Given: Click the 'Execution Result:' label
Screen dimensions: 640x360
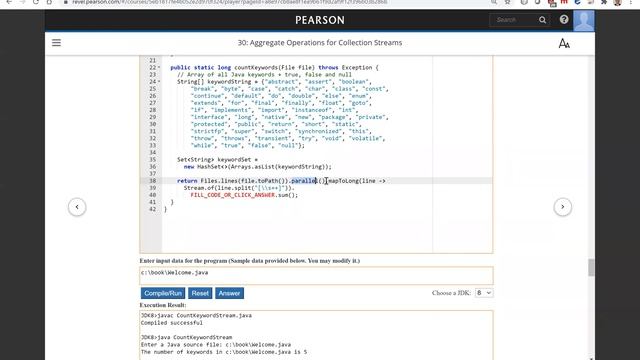Looking at the screenshot, I should (163, 305).
